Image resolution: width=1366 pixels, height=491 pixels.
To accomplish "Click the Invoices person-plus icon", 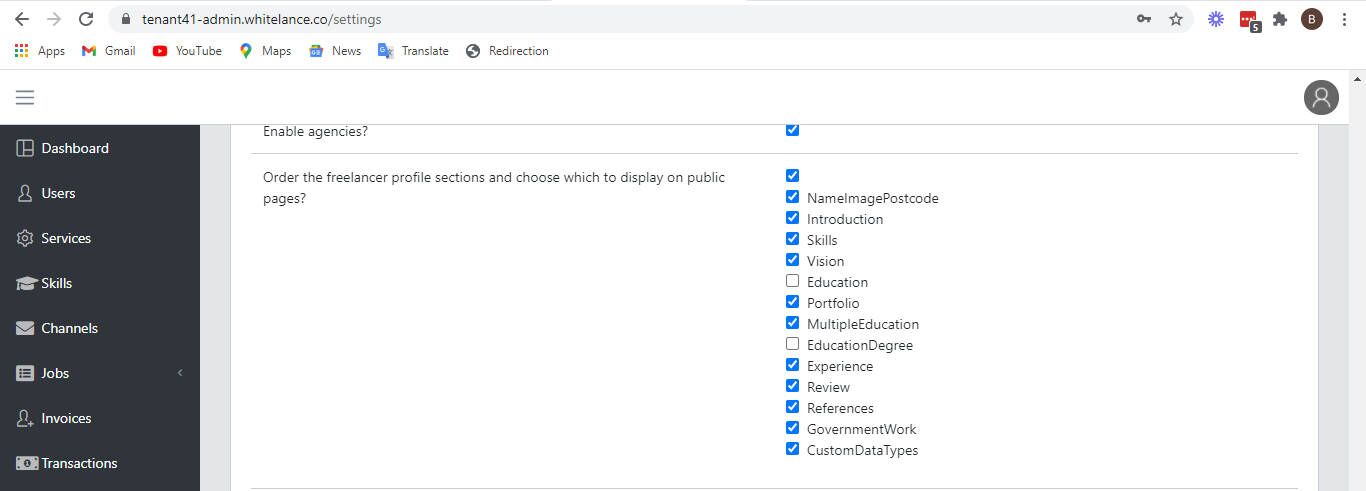I will point(25,418).
